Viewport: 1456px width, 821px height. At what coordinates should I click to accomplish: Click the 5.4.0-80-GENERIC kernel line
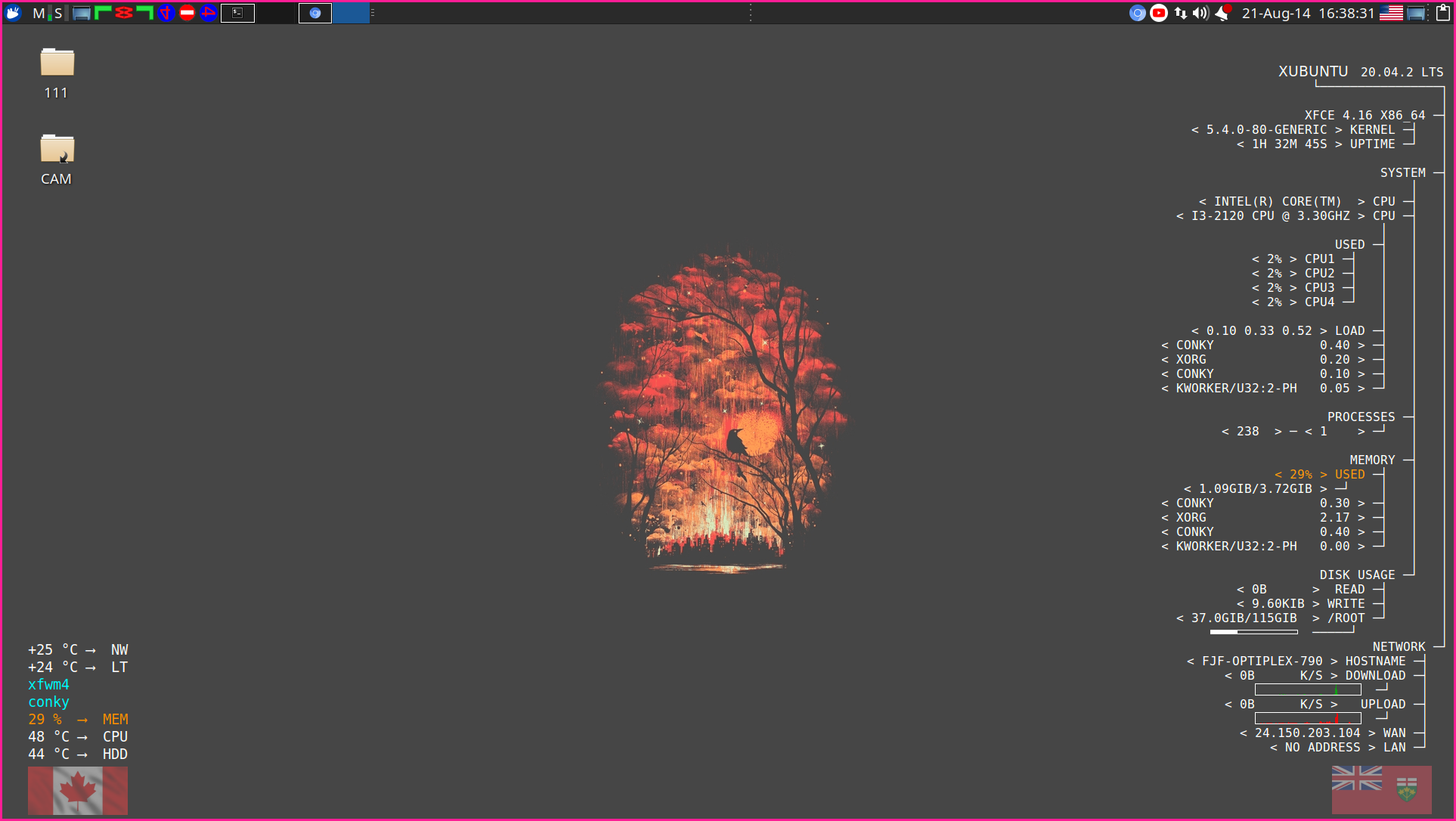point(1293,129)
